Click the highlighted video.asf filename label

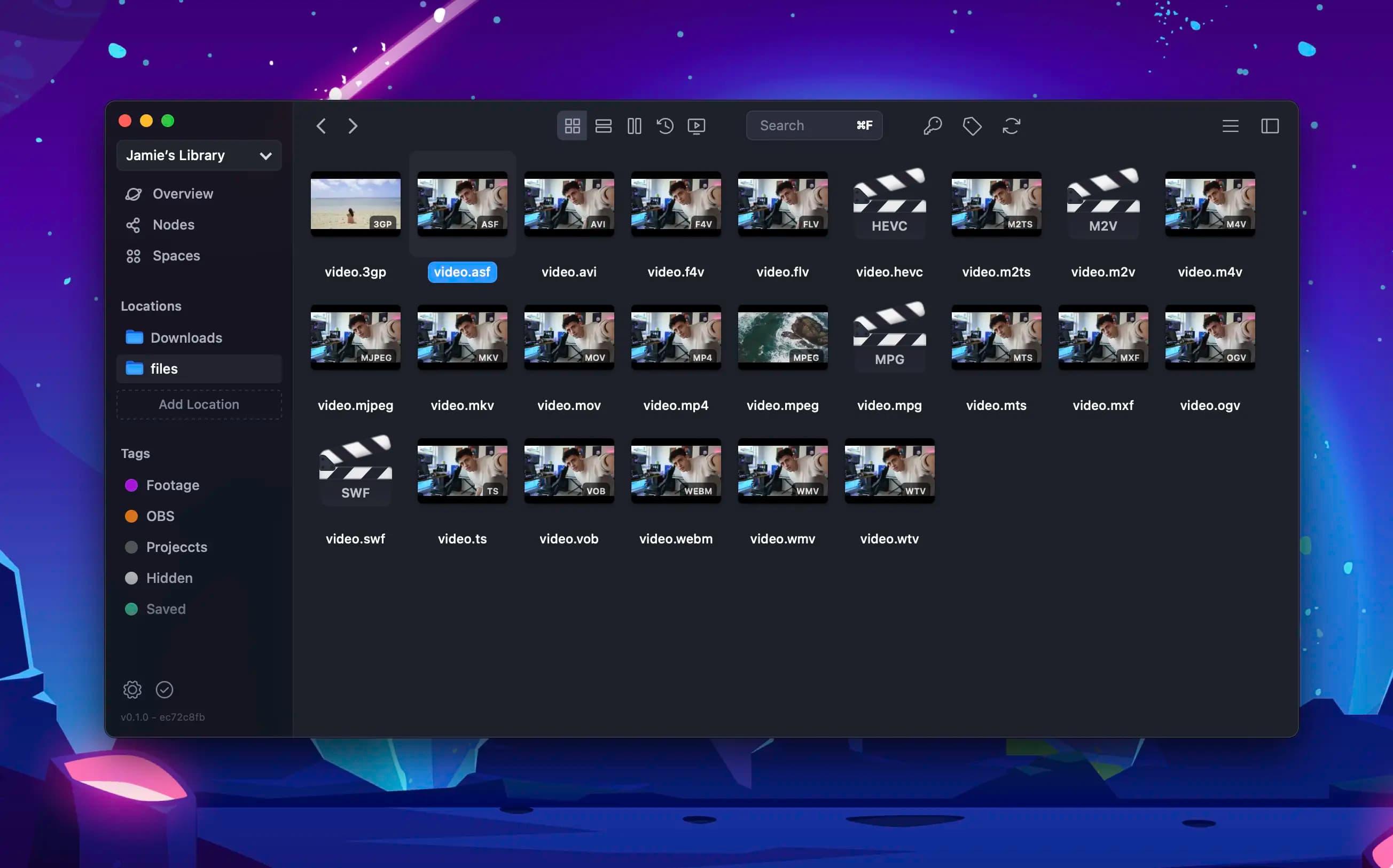coord(463,272)
